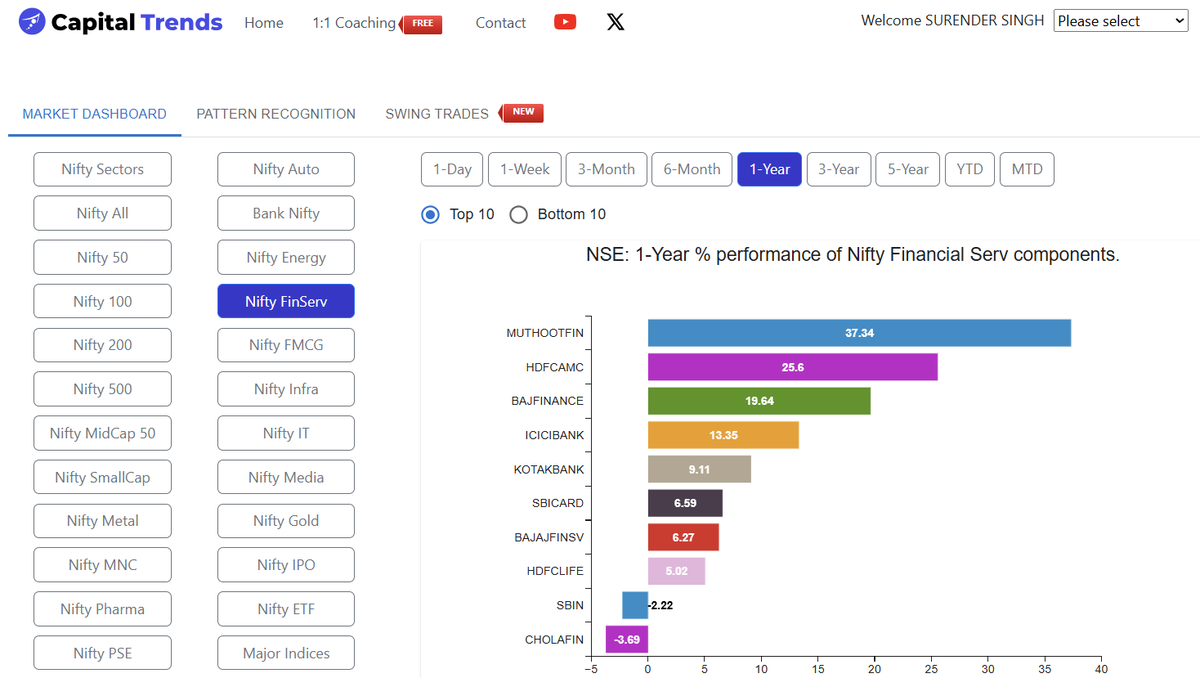Choose Major Indices button

pyautogui.click(x=286, y=653)
